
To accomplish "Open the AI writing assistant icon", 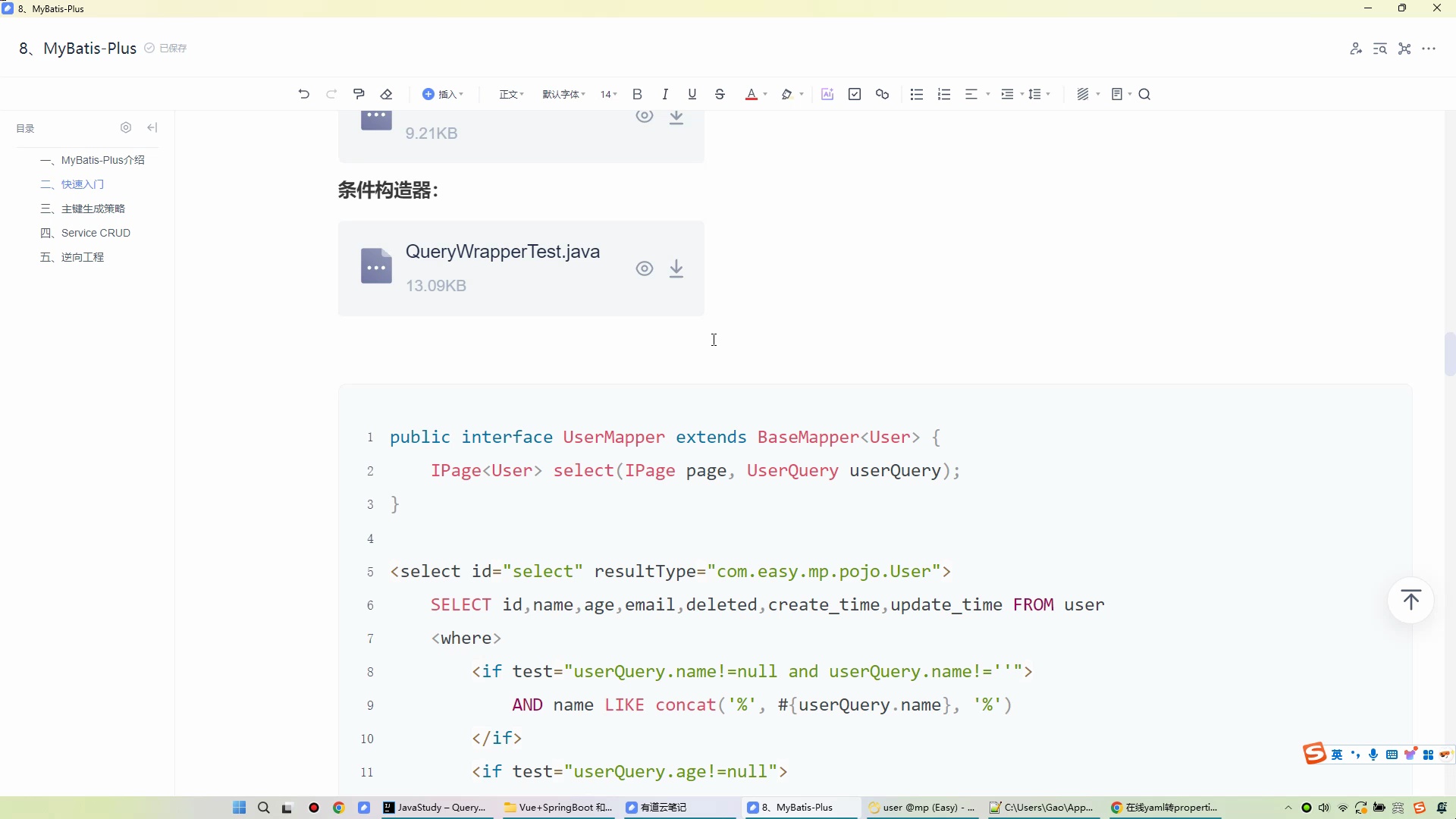I will (x=827, y=93).
